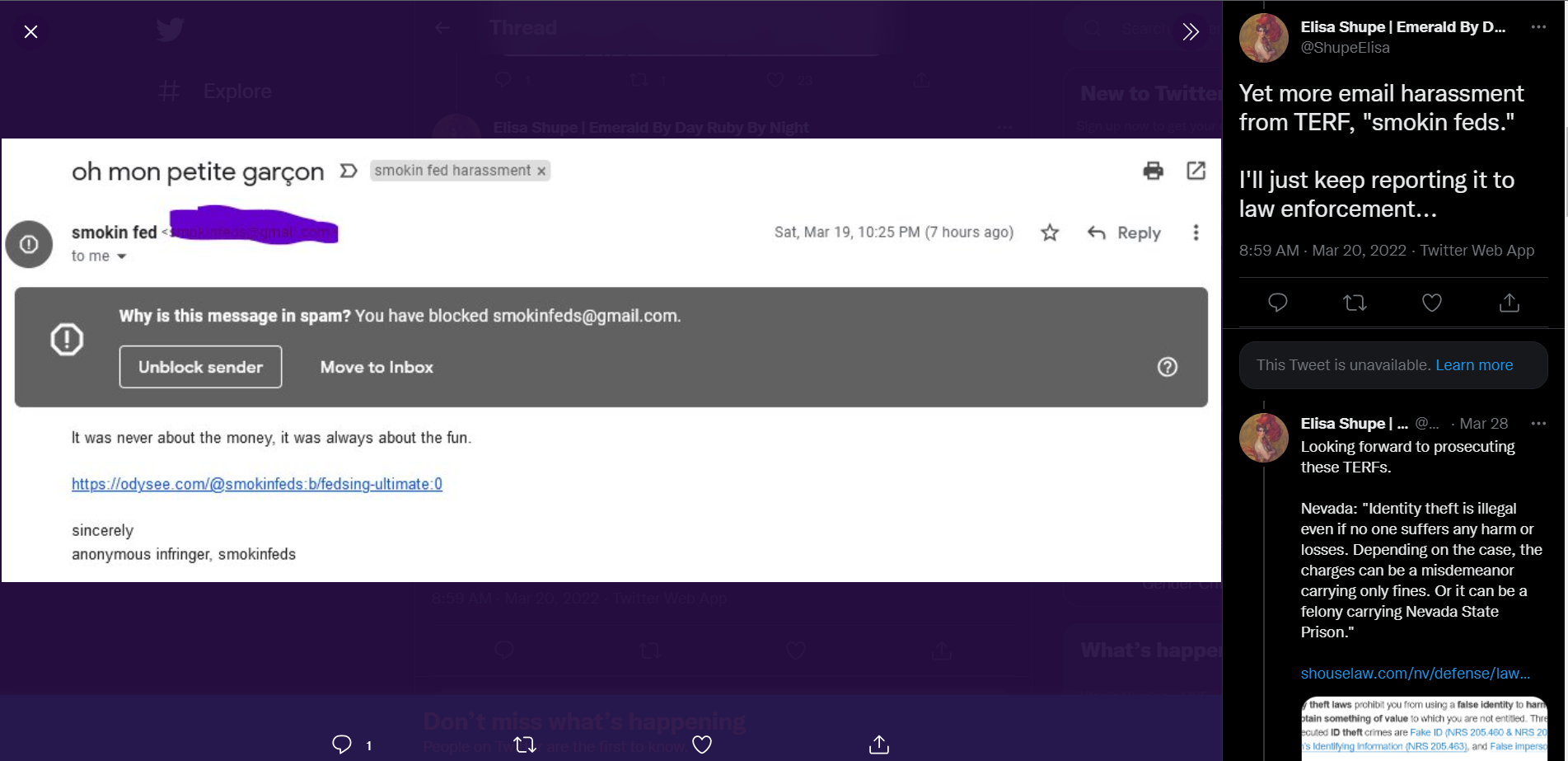Click the back arrow beside Thread heading
Viewport: 1568px width, 761px height.
(x=442, y=28)
